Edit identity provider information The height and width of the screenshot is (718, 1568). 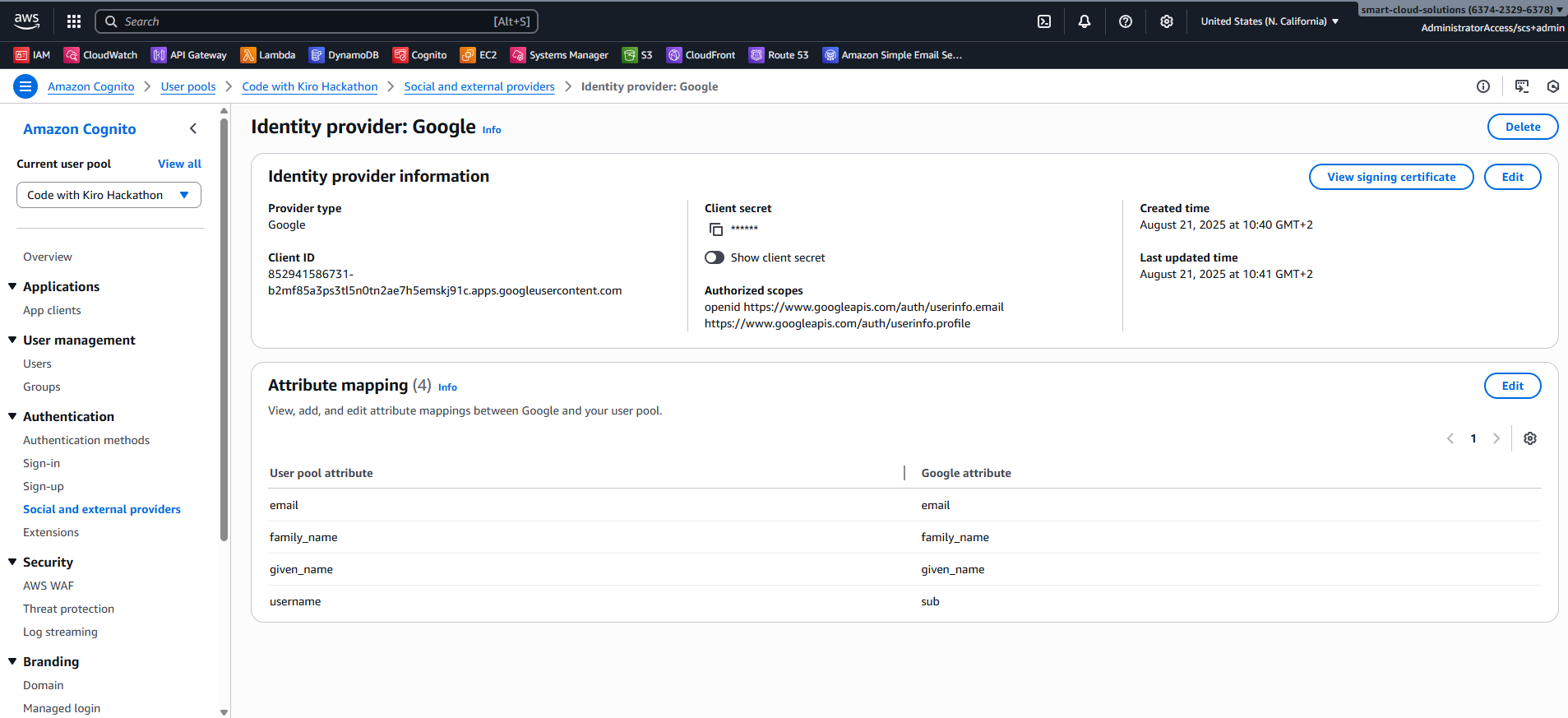pos(1512,177)
